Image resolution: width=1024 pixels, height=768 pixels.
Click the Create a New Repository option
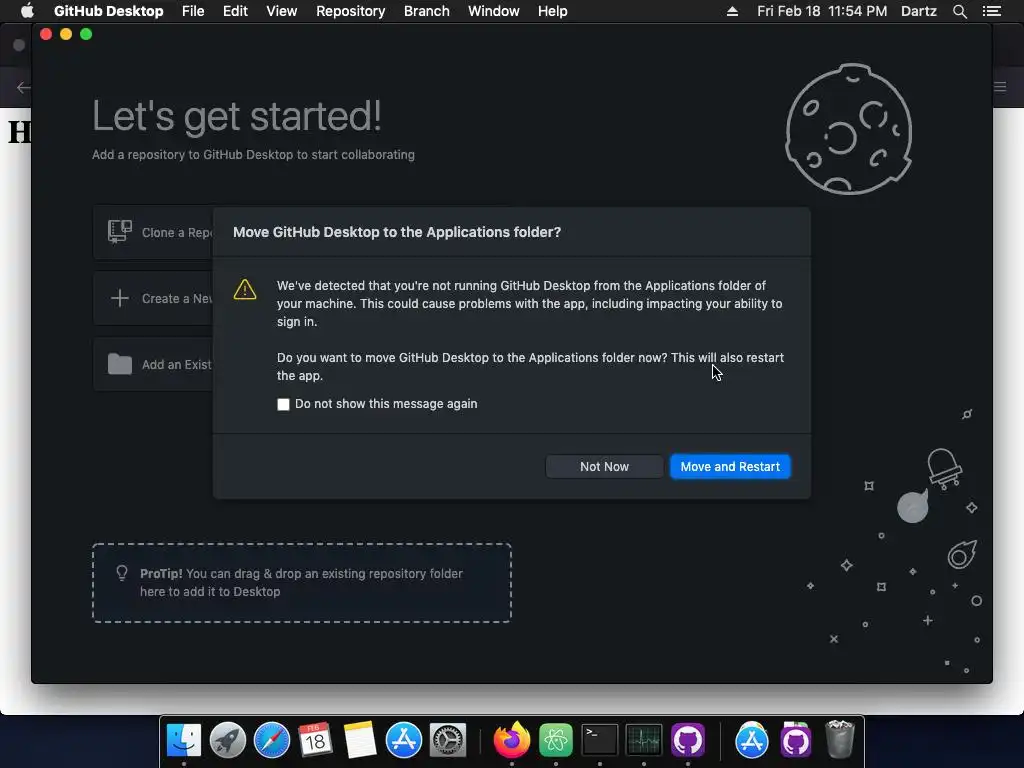(153, 298)
